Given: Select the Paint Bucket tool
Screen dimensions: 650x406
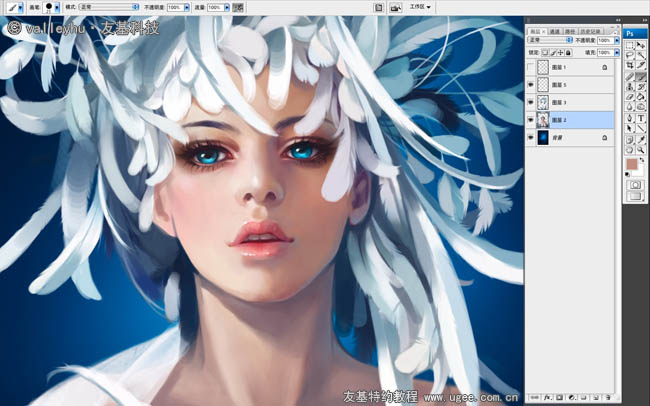Looking at the screenshot, I should pyautogui.click(x=641, y=96).
